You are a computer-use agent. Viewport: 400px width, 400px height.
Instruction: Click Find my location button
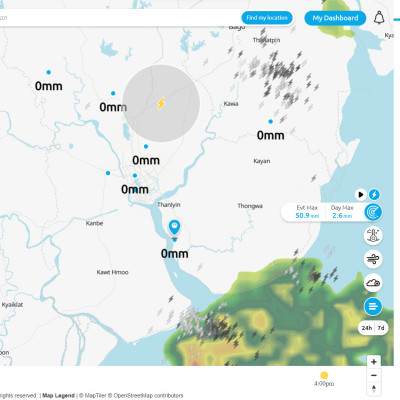(267, 18)
